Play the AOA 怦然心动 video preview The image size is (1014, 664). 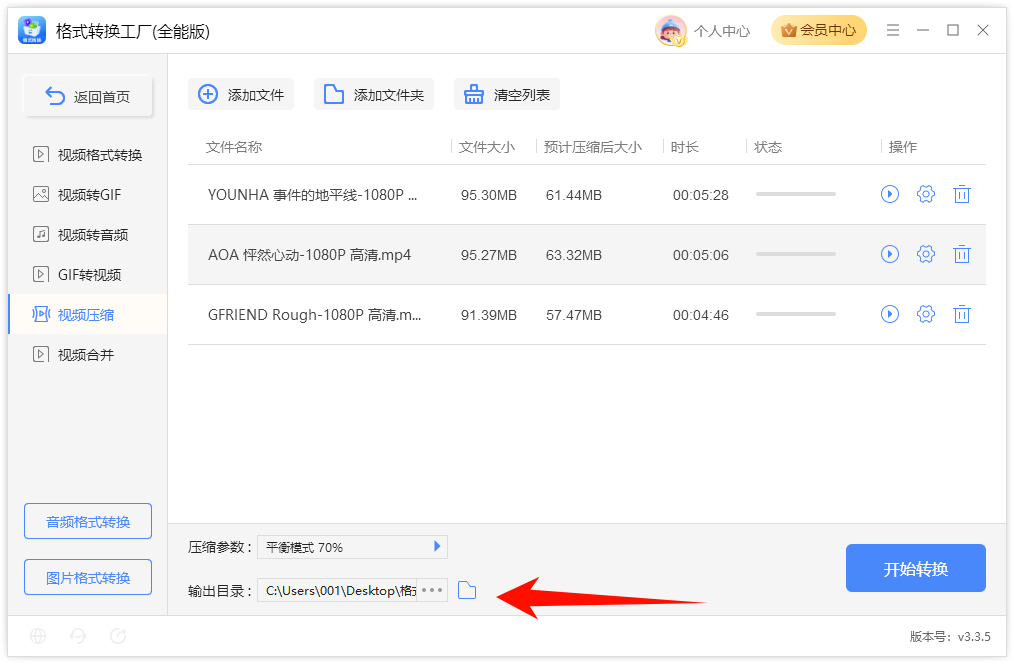[x=890, y=254]
